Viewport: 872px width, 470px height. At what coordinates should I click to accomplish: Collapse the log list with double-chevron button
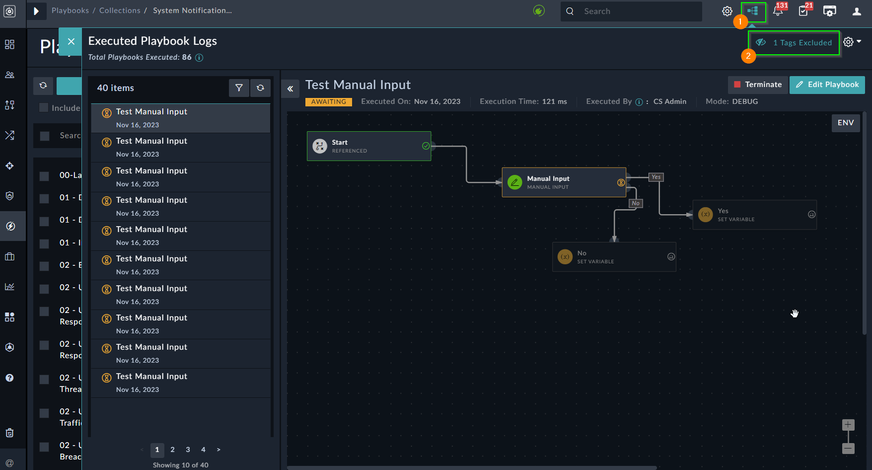(x=291, y=88)
